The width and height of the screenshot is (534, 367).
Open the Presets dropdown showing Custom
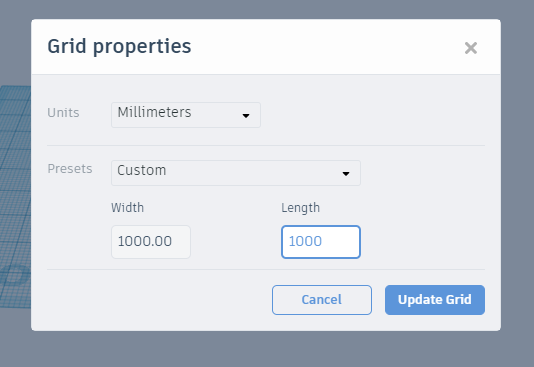(236, 173)
